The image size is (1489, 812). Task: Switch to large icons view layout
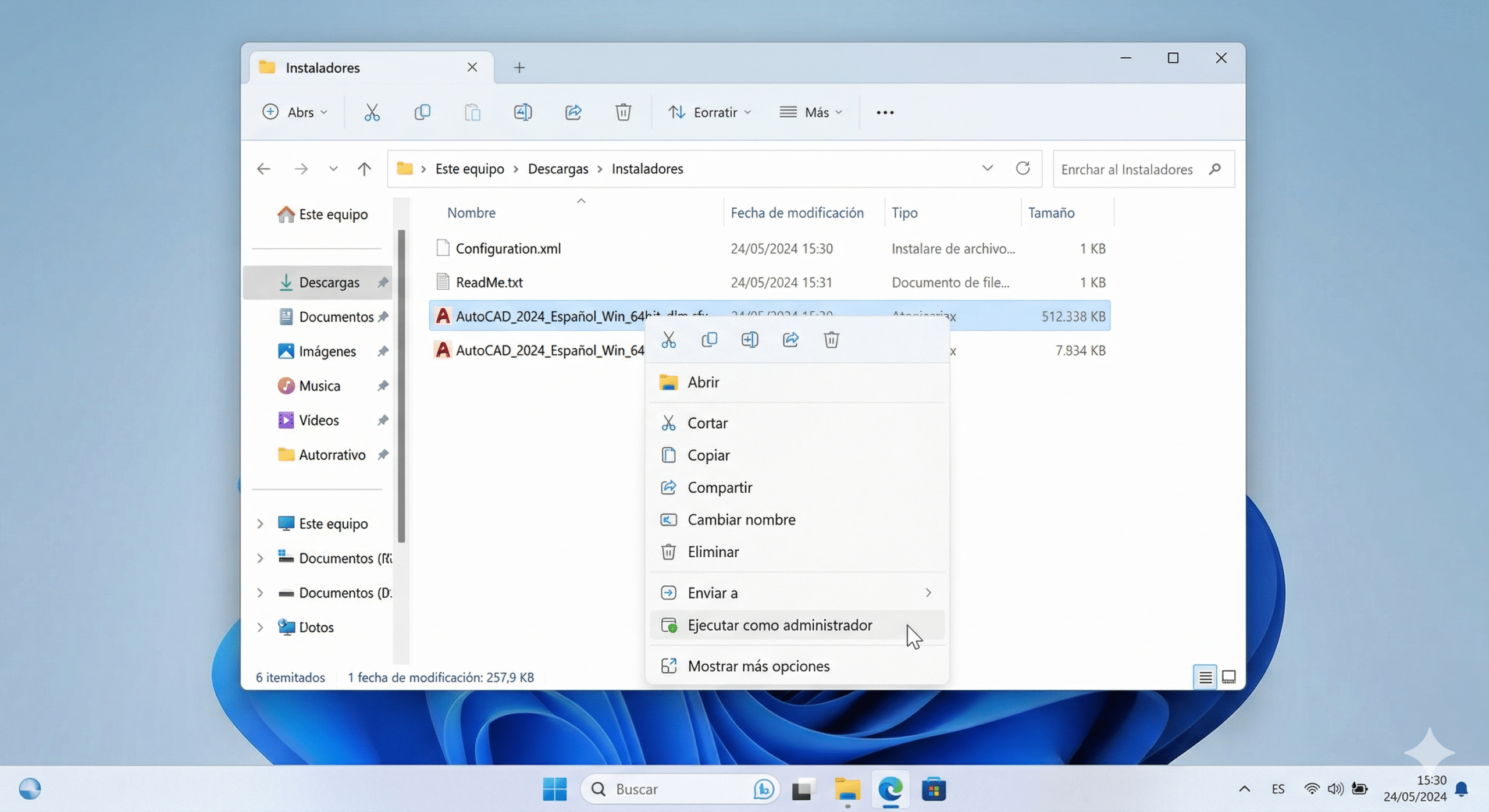click(x=1228, y=676)
